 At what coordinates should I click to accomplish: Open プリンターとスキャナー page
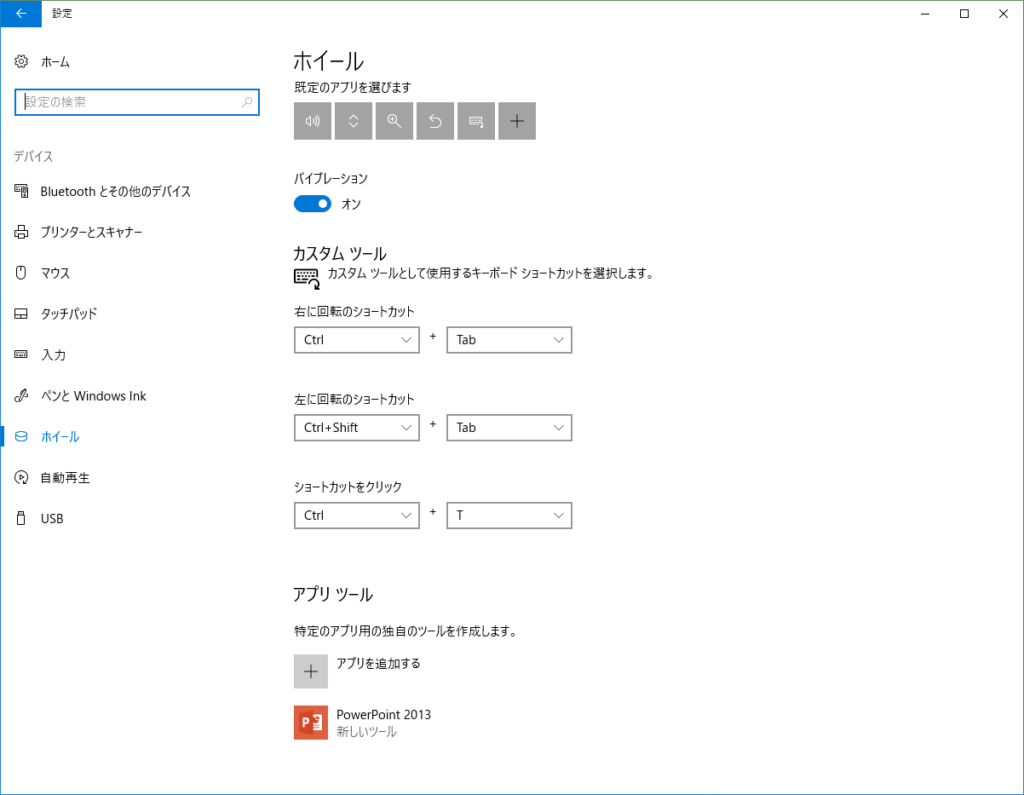[91, 232]
